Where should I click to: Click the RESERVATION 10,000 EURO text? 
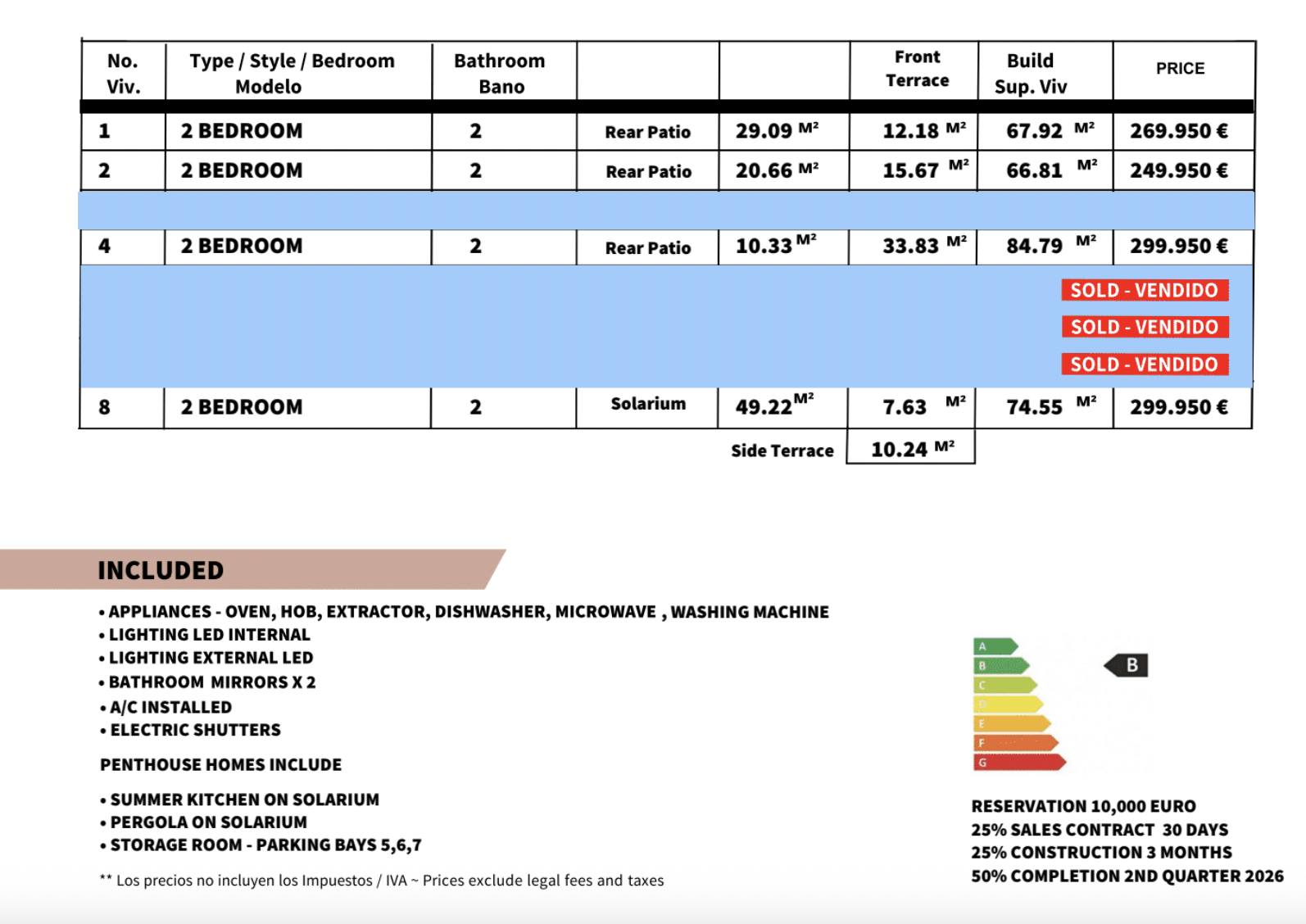pos(1083,807)
